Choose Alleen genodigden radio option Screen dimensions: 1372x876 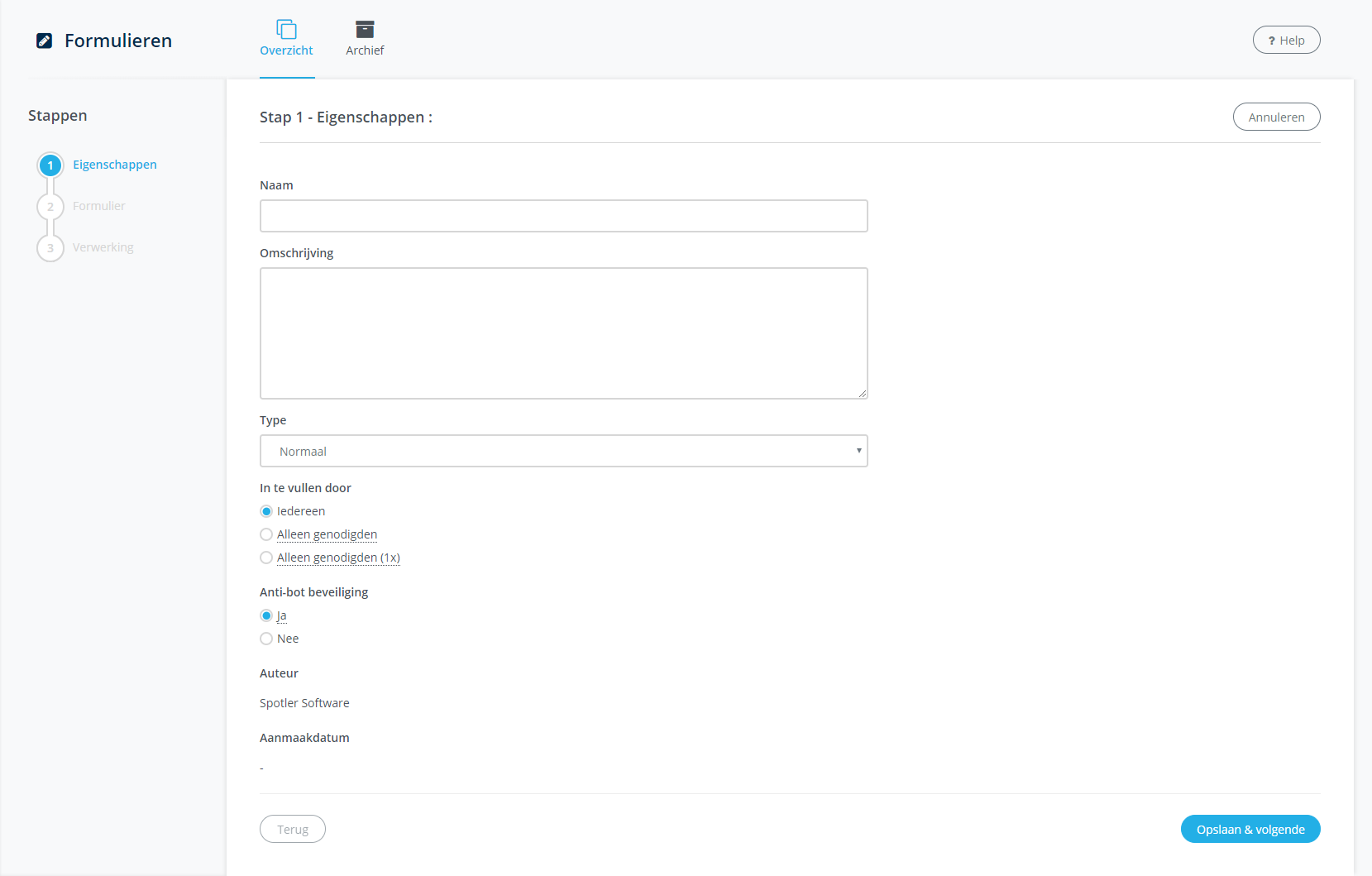click(x=266, y=534)
